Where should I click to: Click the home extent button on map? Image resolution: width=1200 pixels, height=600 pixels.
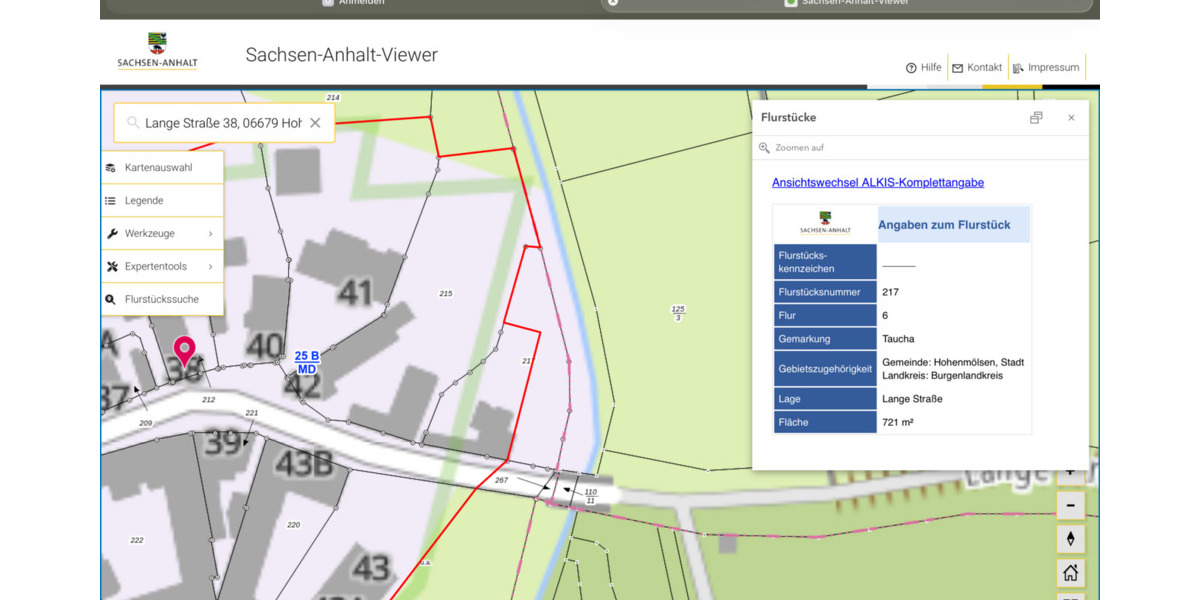[1070, 573]
